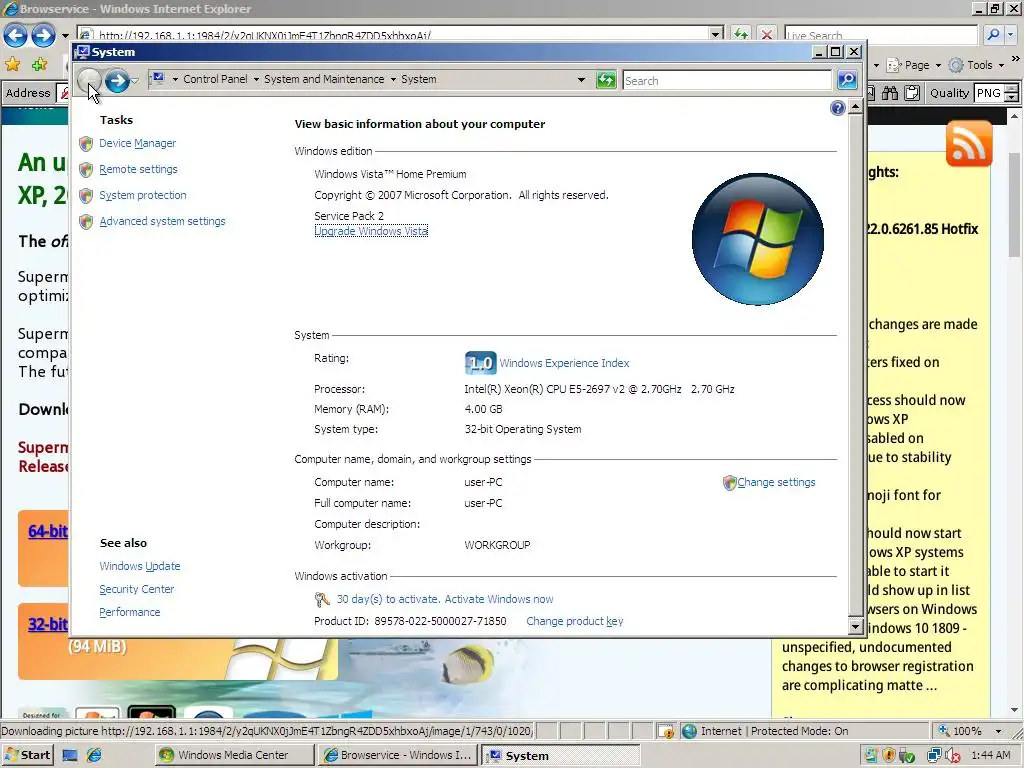Viewport: 1024px width, 768px height.
Task: Select System and Maintenance breadcrumb
Action: pyautogui.click(x=324, y=79)
